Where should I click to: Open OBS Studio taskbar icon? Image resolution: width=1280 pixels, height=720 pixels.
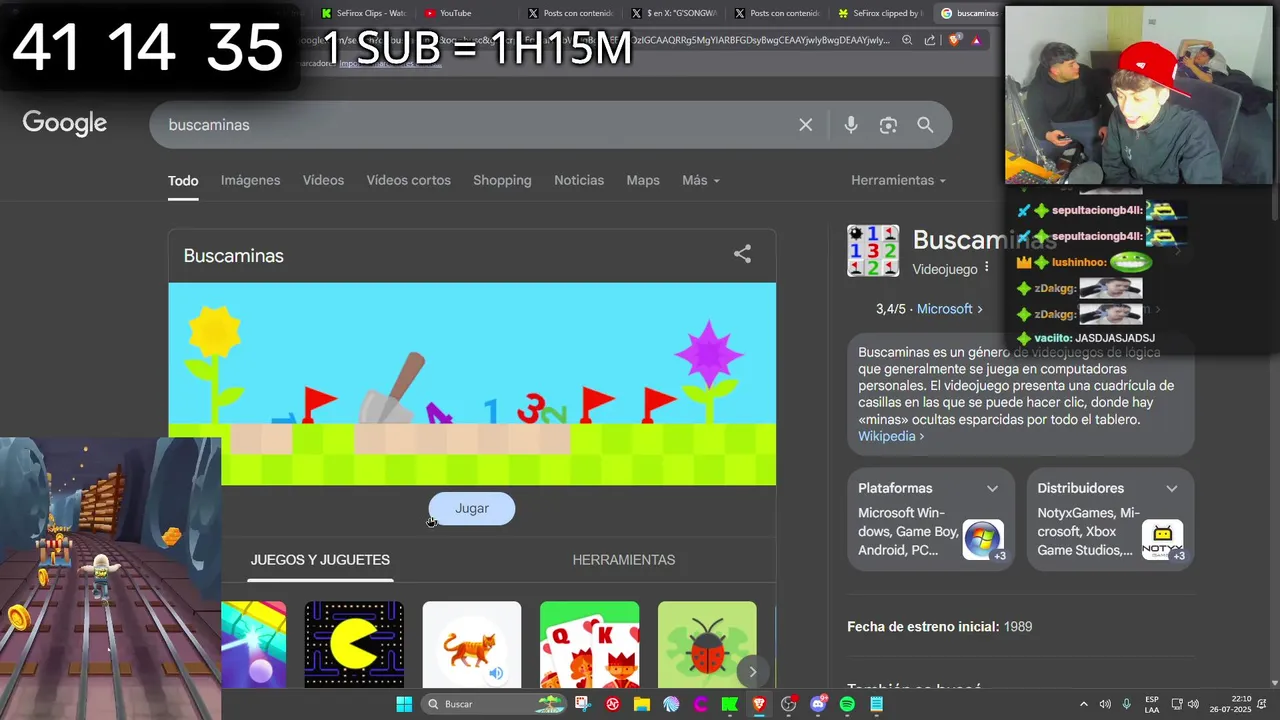789,704
